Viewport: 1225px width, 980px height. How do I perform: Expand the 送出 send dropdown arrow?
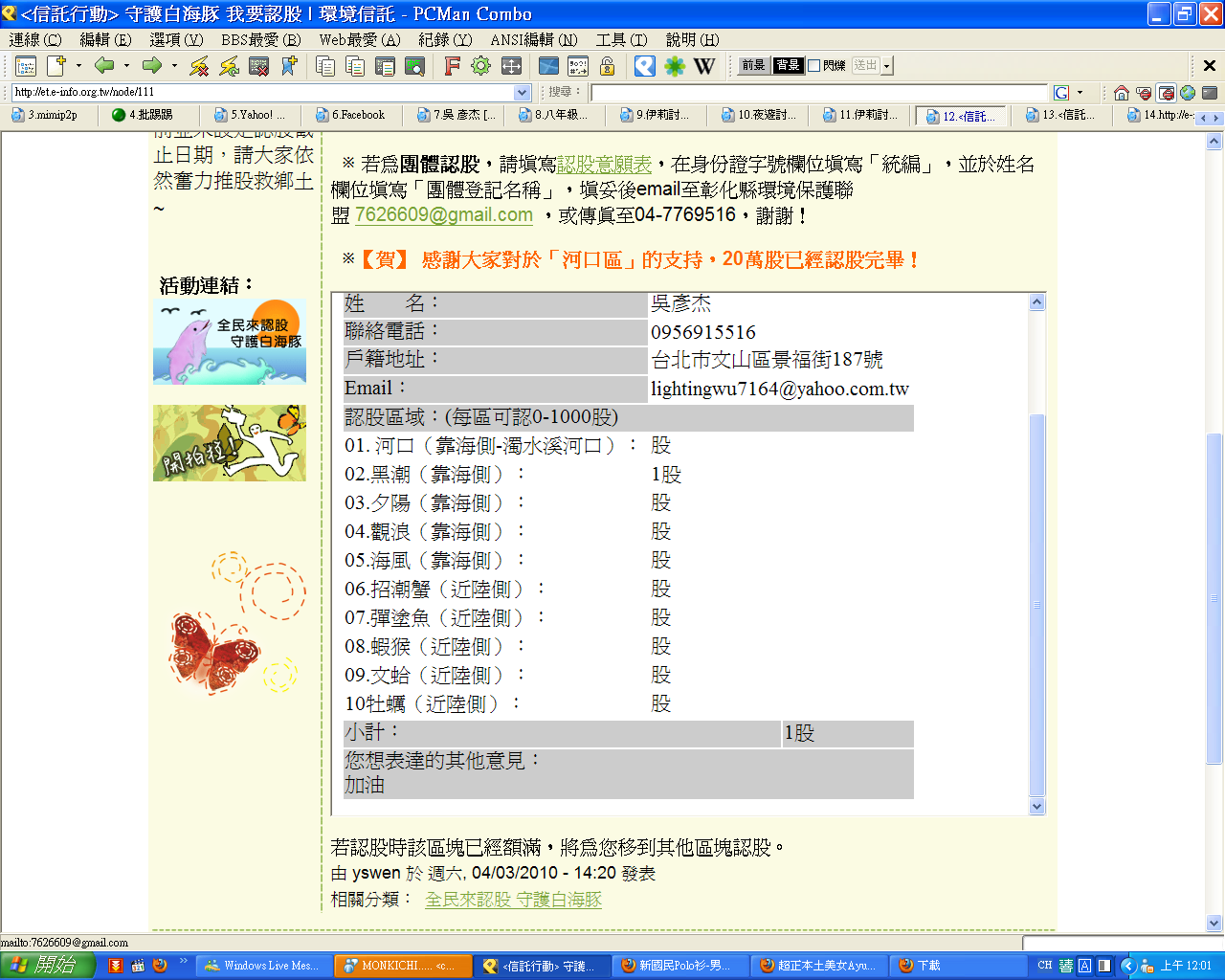(887, 65)
